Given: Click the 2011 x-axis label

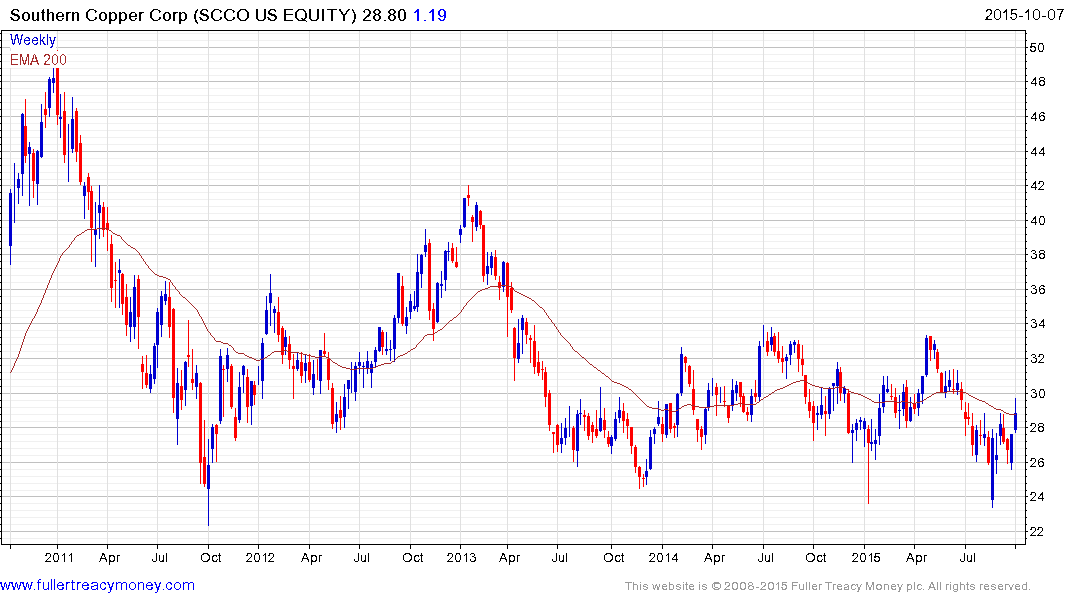Looking at the screenshot, I should click(x=59, y=557).
